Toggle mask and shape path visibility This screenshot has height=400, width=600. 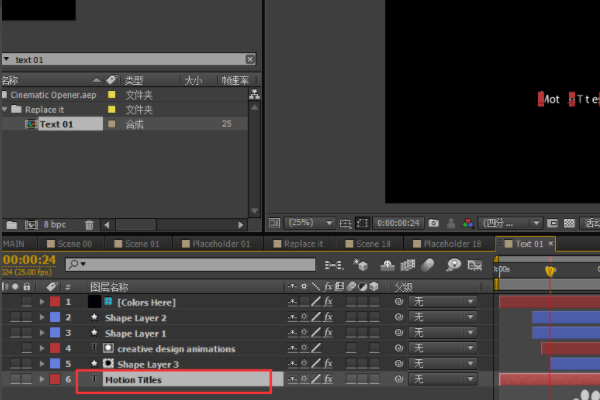(362, 223)
